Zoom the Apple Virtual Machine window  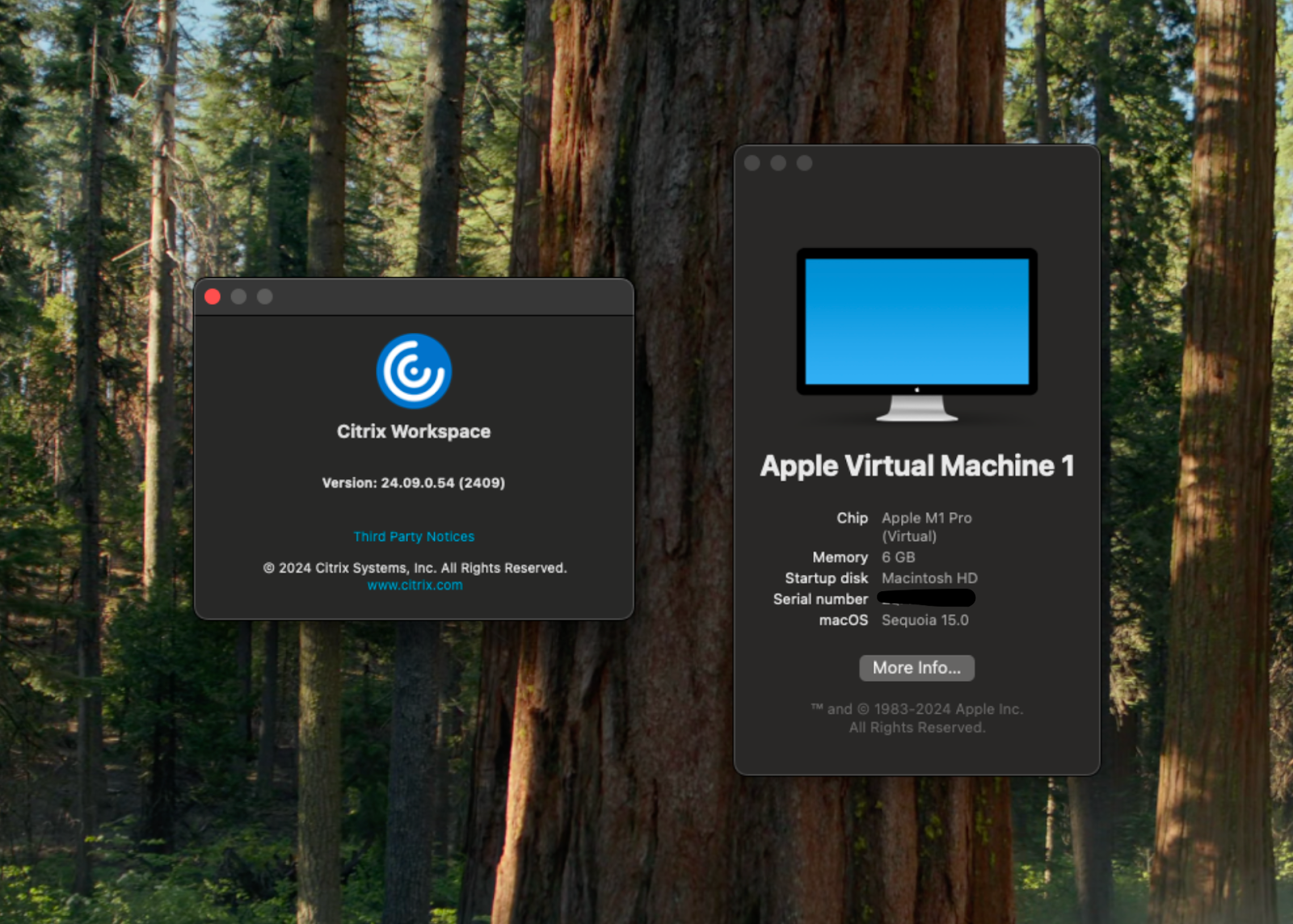click(804, 163)
